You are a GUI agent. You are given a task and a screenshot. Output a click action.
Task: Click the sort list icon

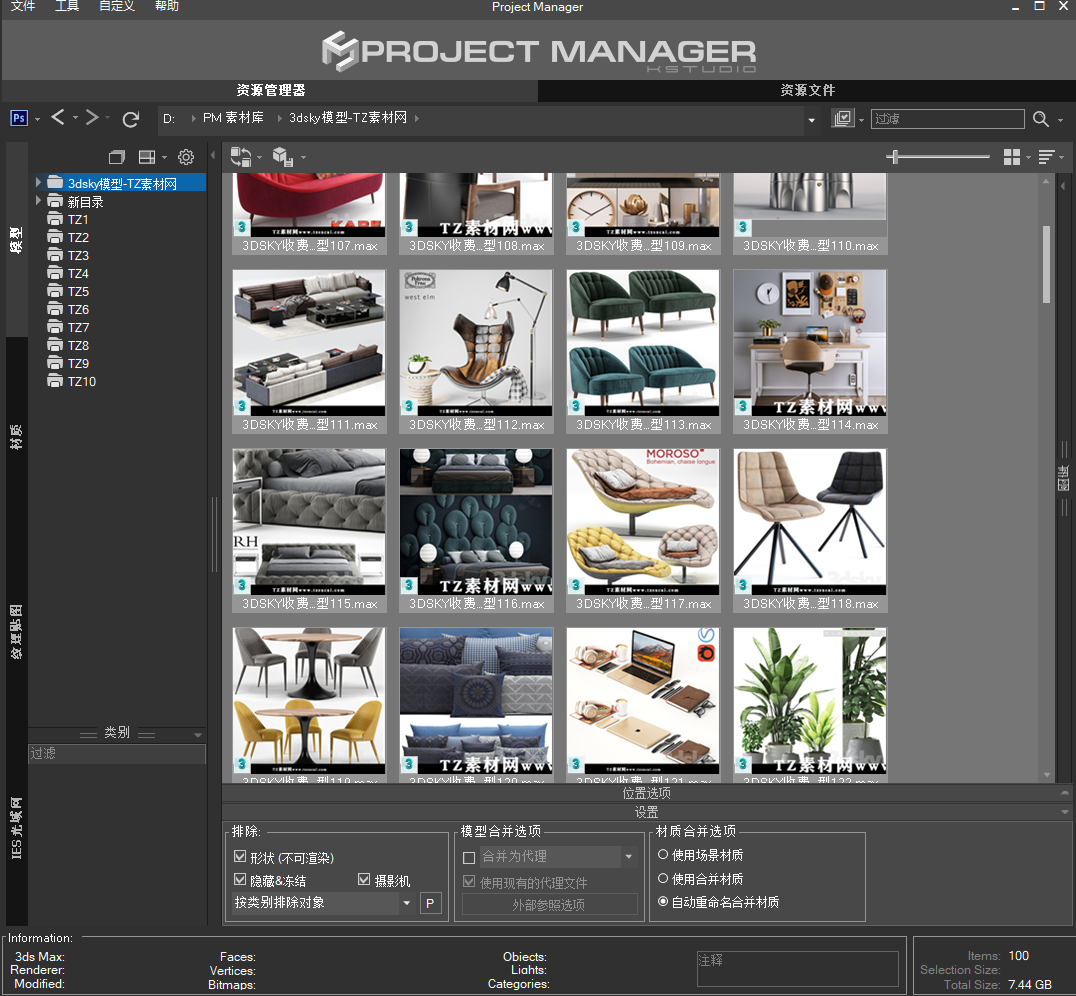coord(1046,157)
